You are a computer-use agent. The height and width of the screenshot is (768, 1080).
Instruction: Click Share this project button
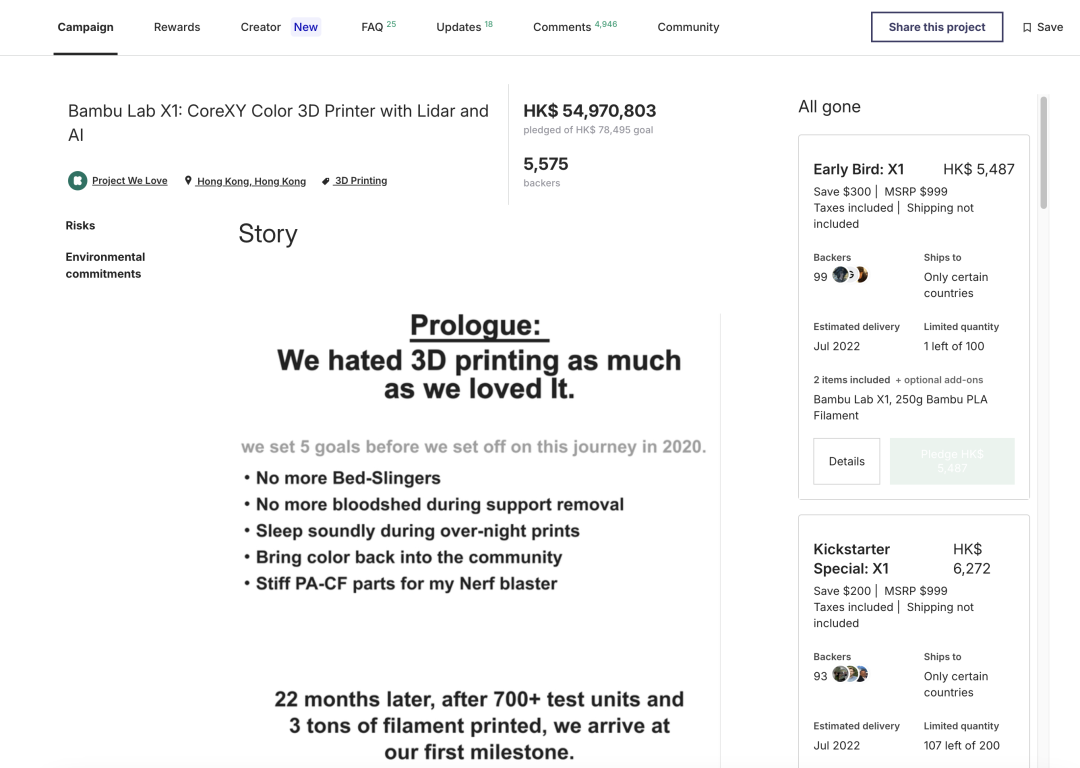coord(937,27)
